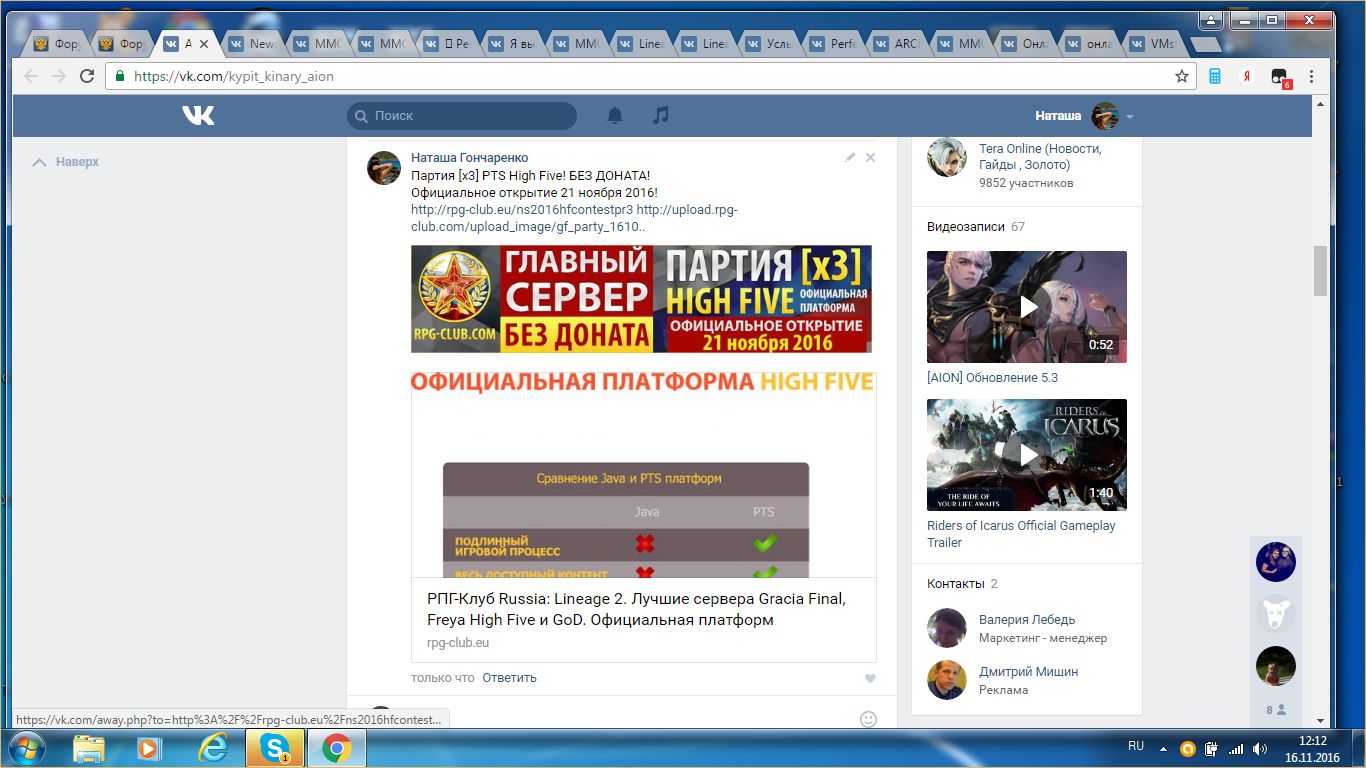Delete the post with the X icon
This screenshot has height=768, width=1366.
pyautogui.click(x=870, y=157)
